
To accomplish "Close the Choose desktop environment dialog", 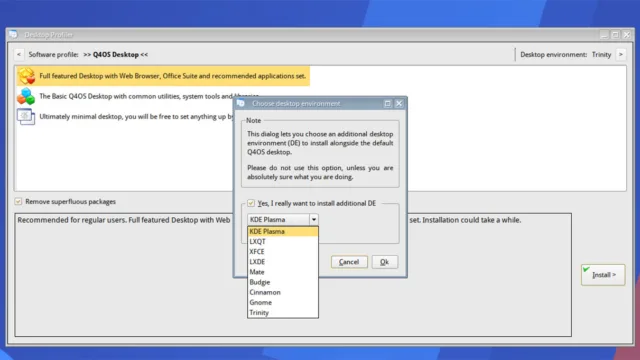I will pyautogui.click(x=399, y=104).
